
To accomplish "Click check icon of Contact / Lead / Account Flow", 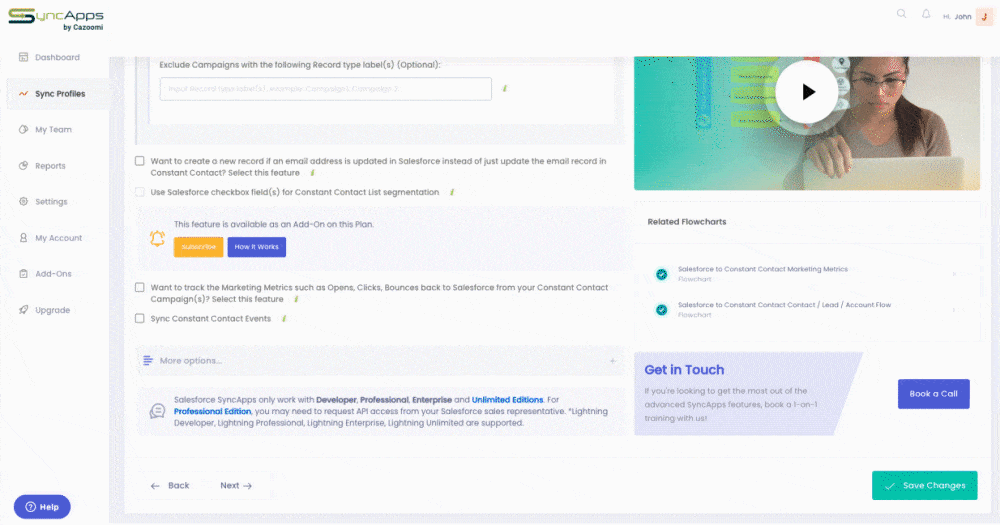I will 662,310.
